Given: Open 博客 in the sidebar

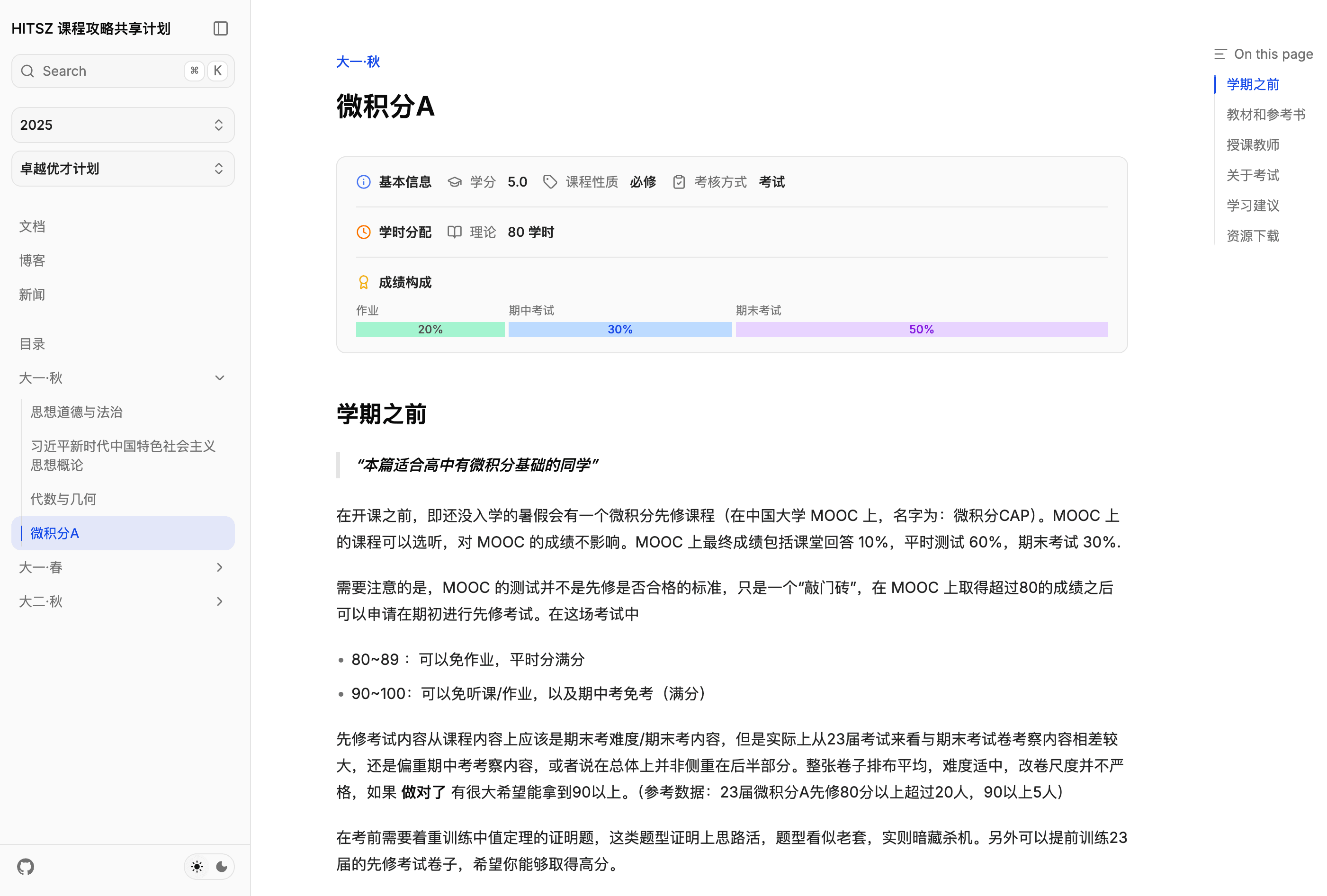Looking at the screenshot, I should 32,261.
